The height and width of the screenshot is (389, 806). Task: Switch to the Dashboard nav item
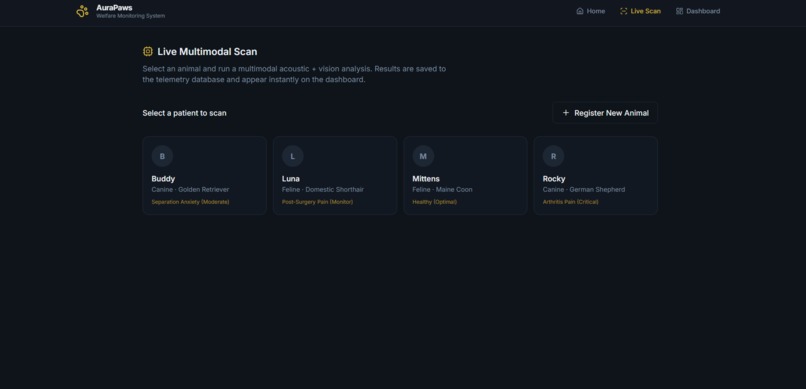click(698, 11)
